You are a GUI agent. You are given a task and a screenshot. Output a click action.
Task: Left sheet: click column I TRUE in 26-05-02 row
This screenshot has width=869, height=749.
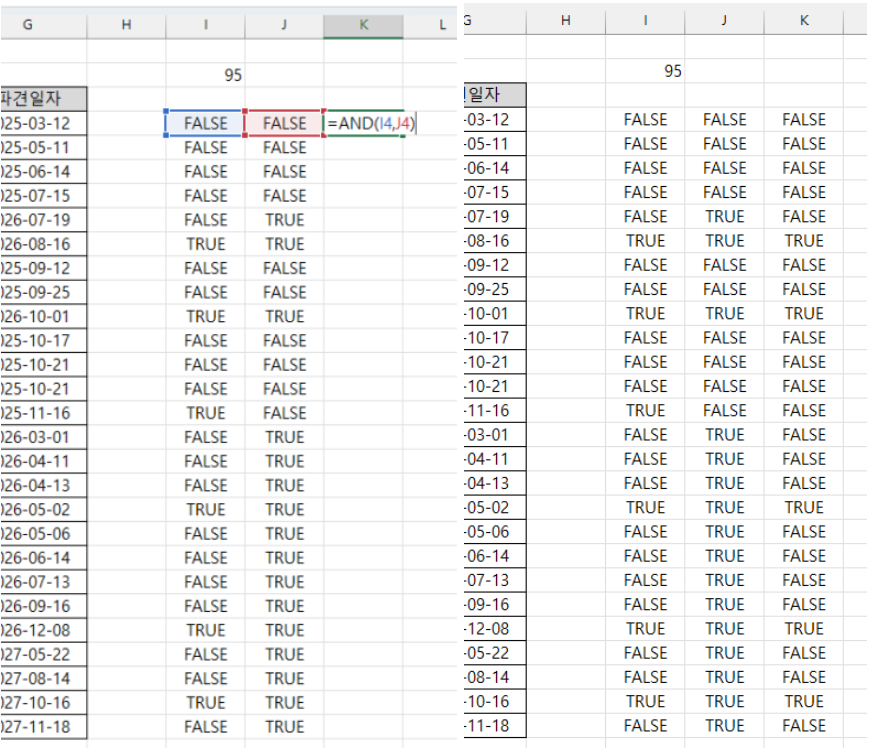[x=206, y=509]
